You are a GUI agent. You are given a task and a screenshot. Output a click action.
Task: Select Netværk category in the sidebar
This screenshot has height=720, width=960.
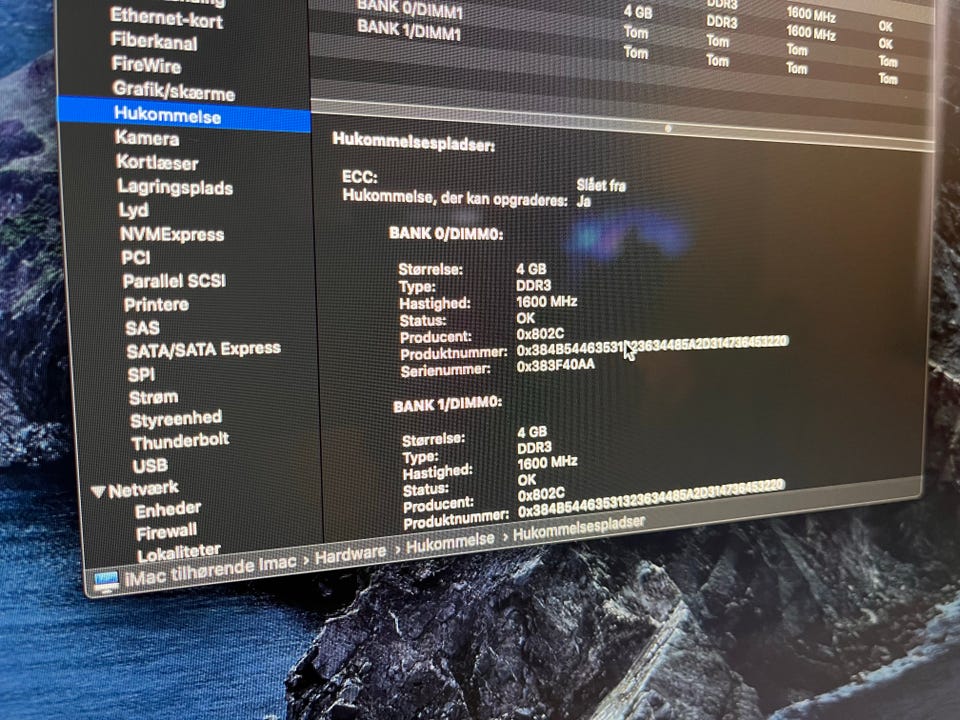click(x=143, y=489)
